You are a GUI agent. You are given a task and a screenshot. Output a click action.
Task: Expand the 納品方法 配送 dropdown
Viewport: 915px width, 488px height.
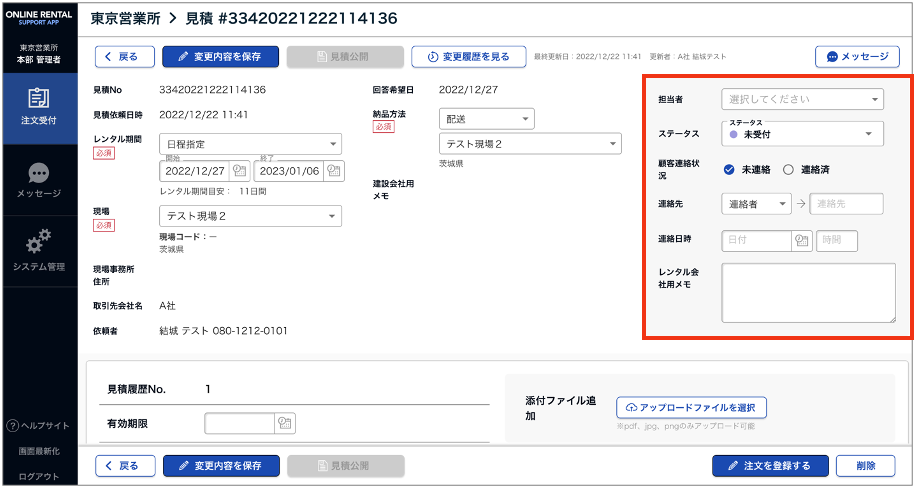(486, 119)
